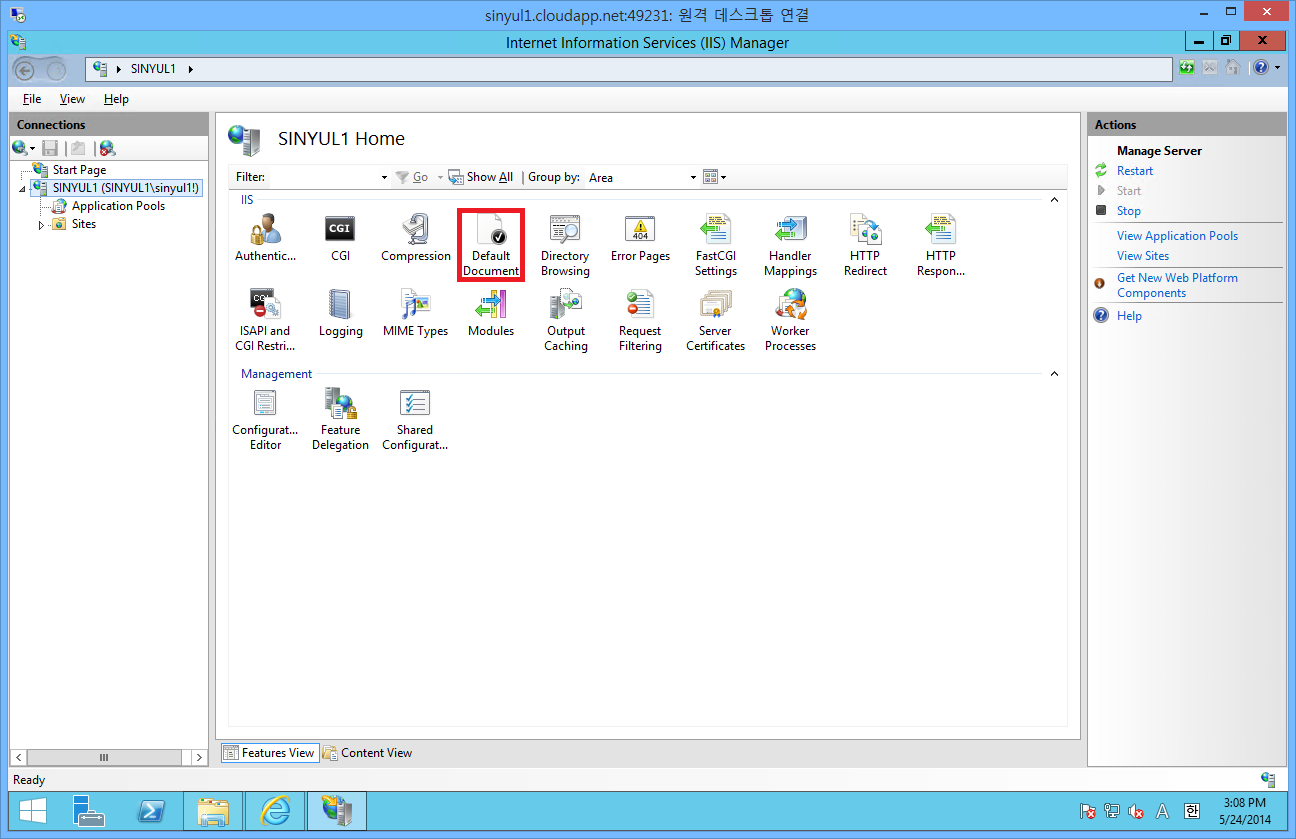This screenshot has height=839, width=1296.
Task: Open the Help menu
Action: [116, 99]
